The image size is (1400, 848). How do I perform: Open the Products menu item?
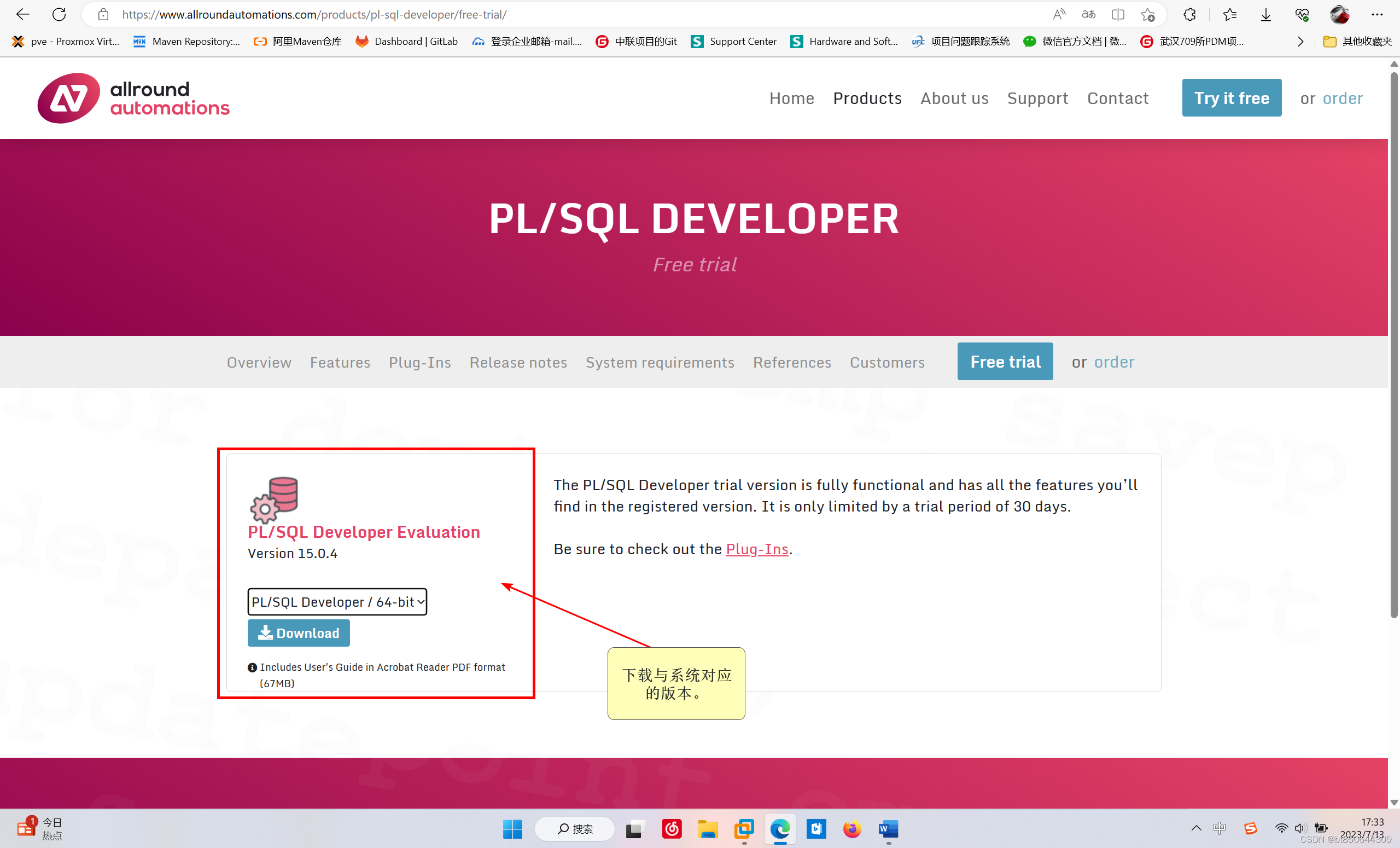pos(867,98)
